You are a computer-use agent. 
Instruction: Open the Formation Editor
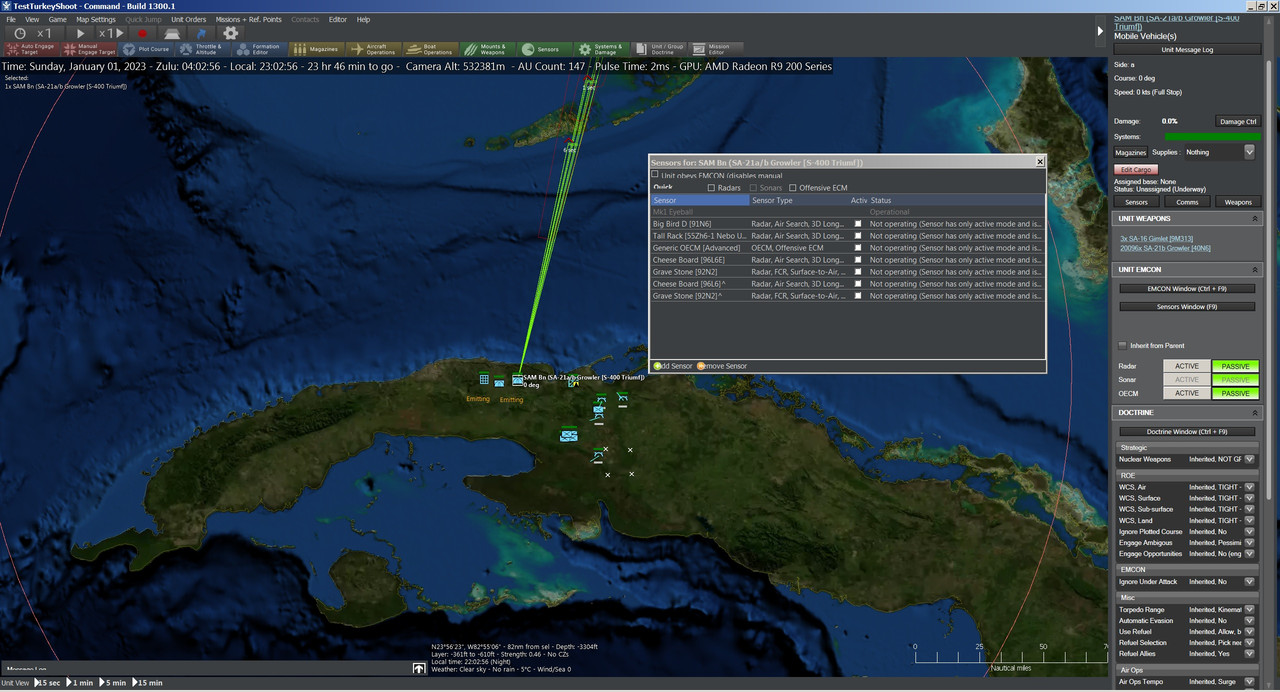click(260, 48)
